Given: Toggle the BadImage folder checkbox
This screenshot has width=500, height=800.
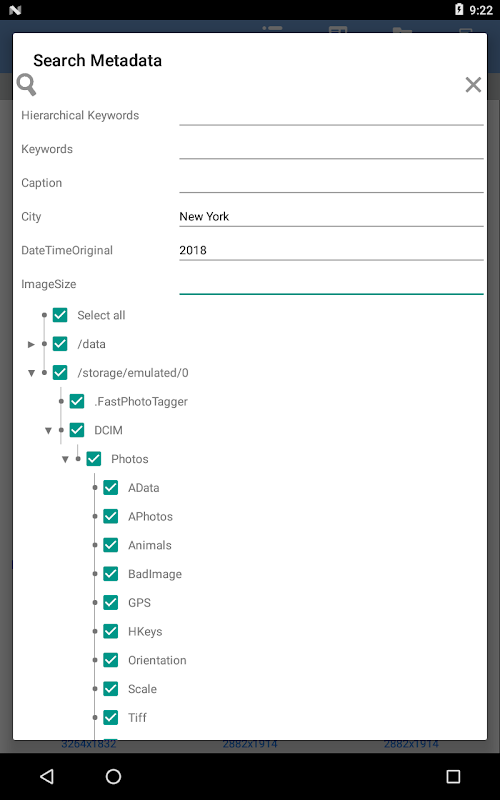Looking at the screenshot, I should point(111,574).
